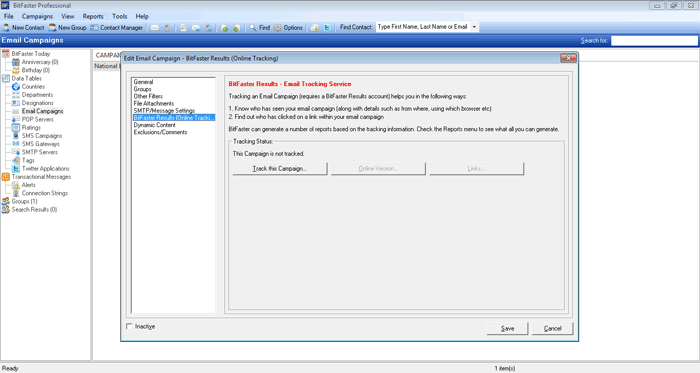
Task: Click the Links button
Action: 476,169
